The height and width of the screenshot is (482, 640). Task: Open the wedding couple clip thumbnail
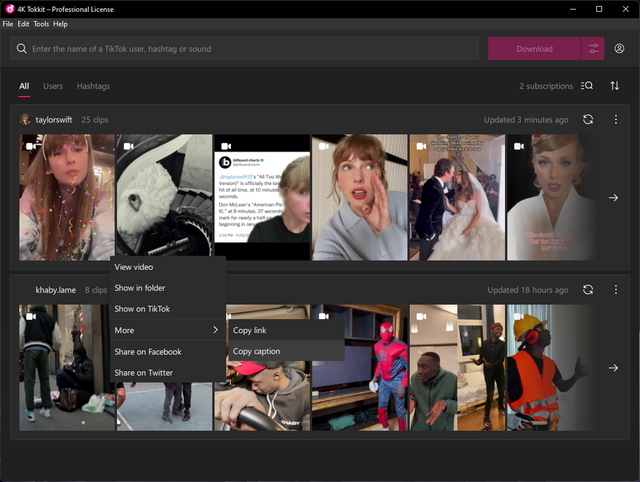coord(457,197)
